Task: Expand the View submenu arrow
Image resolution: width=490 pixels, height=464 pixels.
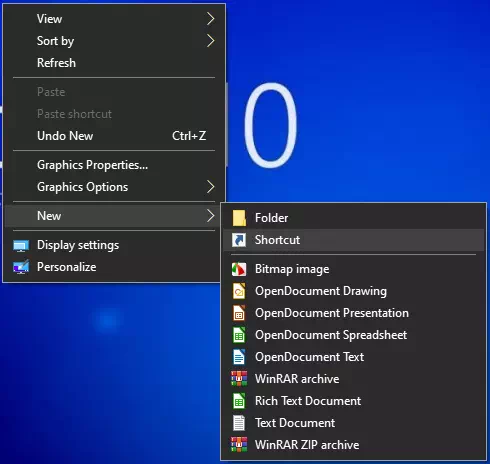Action: click(210, 19)
